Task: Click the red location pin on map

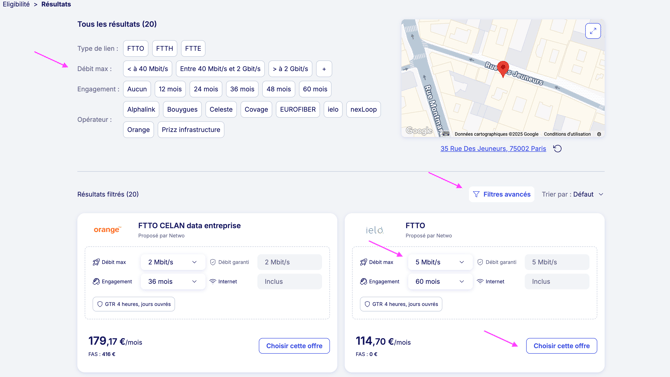Action: pyautogui.click(x=503, y=69)
